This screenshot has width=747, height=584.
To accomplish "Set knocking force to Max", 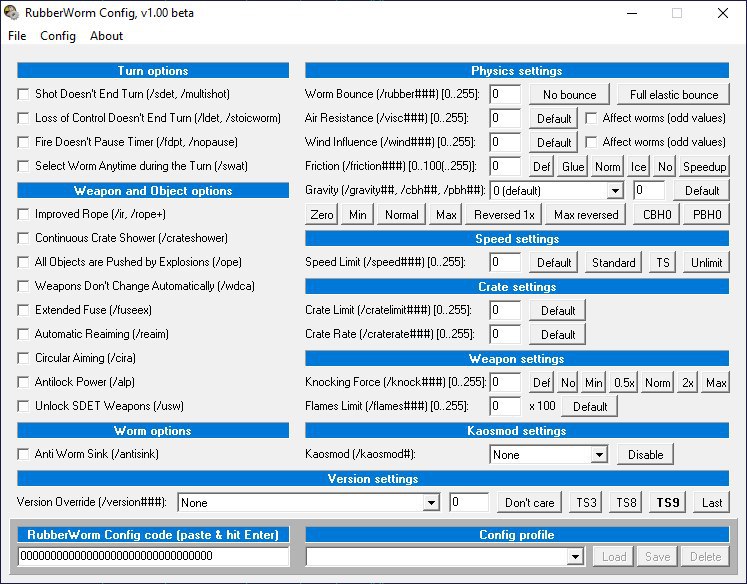I will click(716, 383).
